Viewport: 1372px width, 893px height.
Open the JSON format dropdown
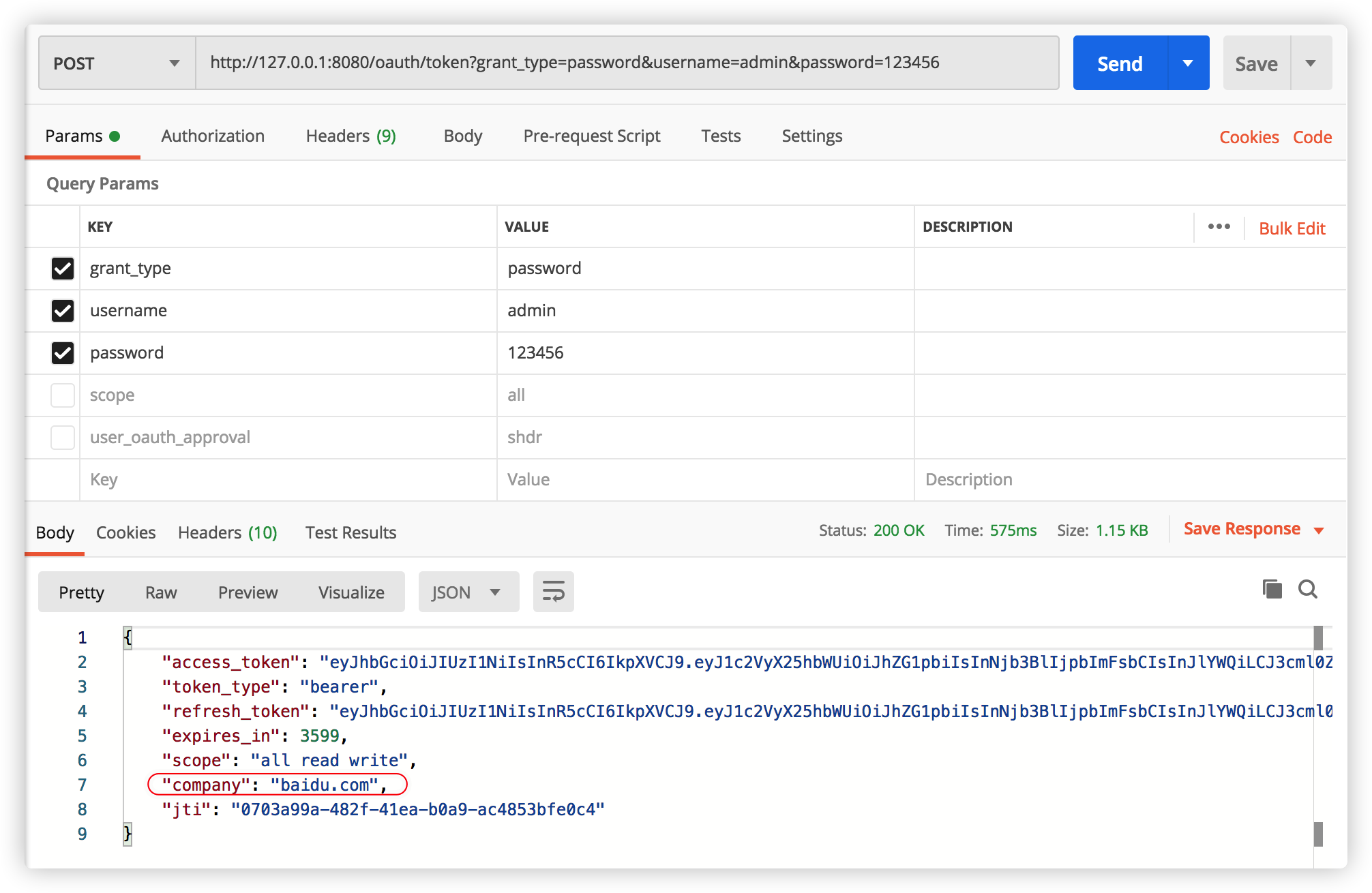468,592
